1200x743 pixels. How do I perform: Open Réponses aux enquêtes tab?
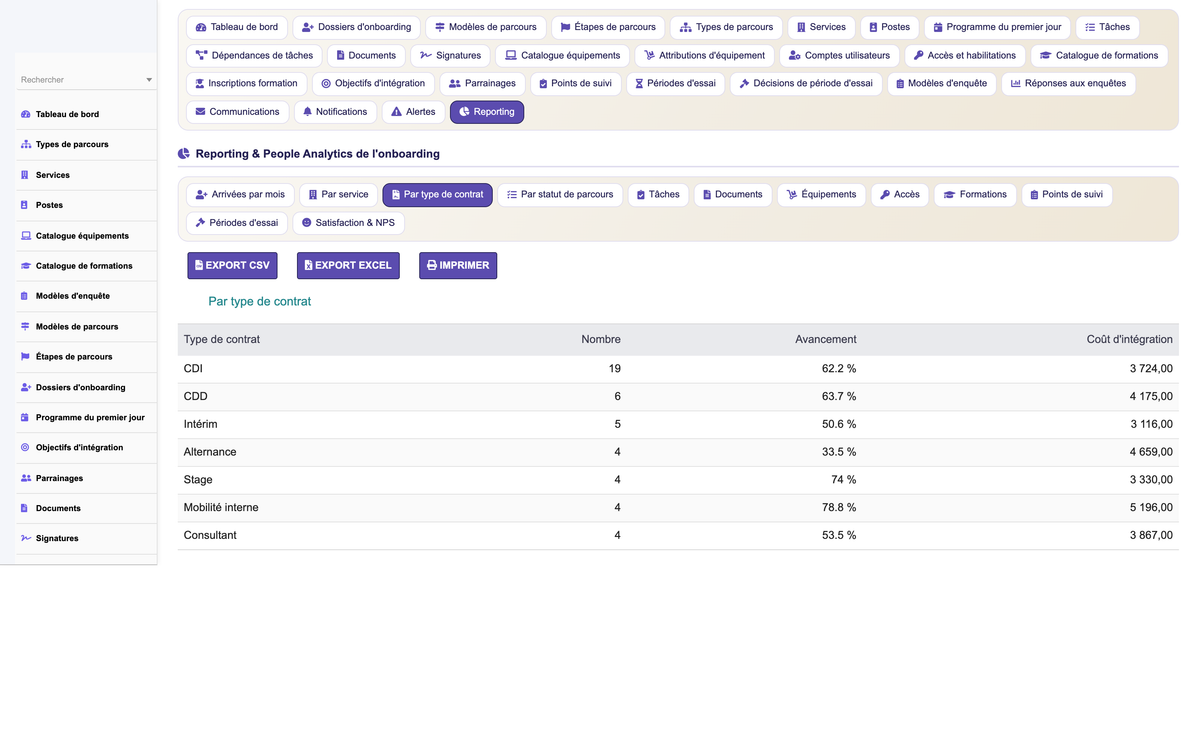coord(1068,84)
